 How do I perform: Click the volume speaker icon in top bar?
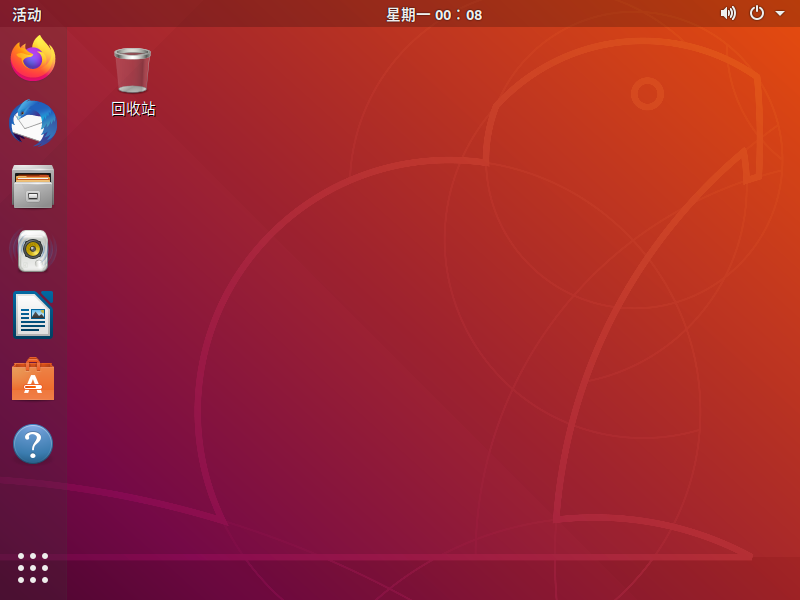[x=728, y=13]
